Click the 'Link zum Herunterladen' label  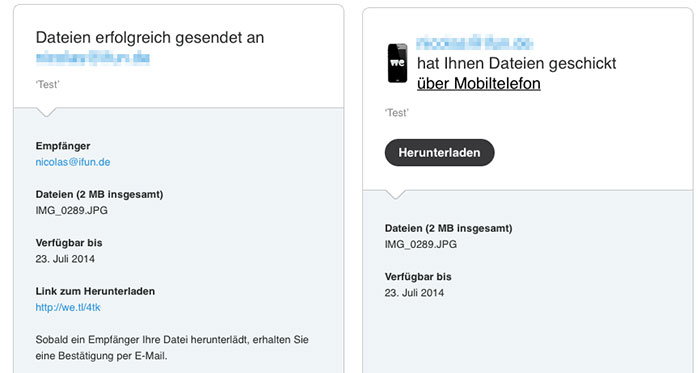click(x=95, y=291)
